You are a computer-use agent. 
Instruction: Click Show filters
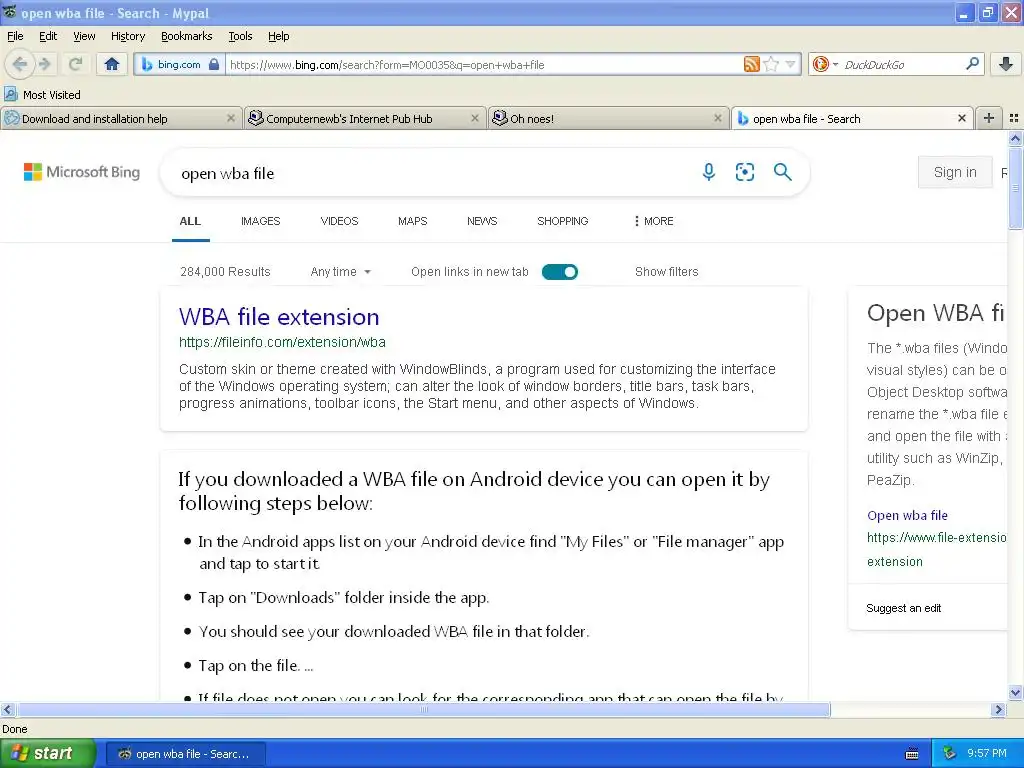click(x=666, y=272)
